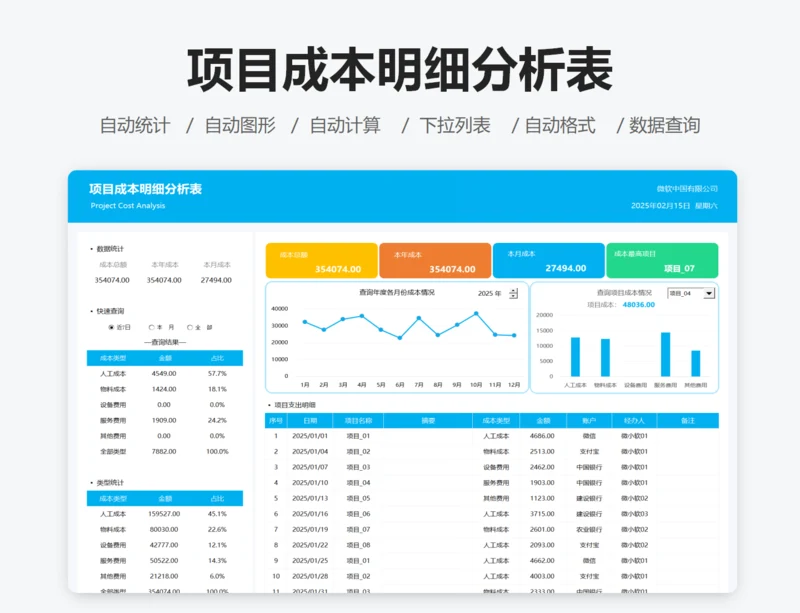The width and height of the screenshot is (800, 613).
Task: Click the 经办人 column header
Action: click(x=634, y=421)
